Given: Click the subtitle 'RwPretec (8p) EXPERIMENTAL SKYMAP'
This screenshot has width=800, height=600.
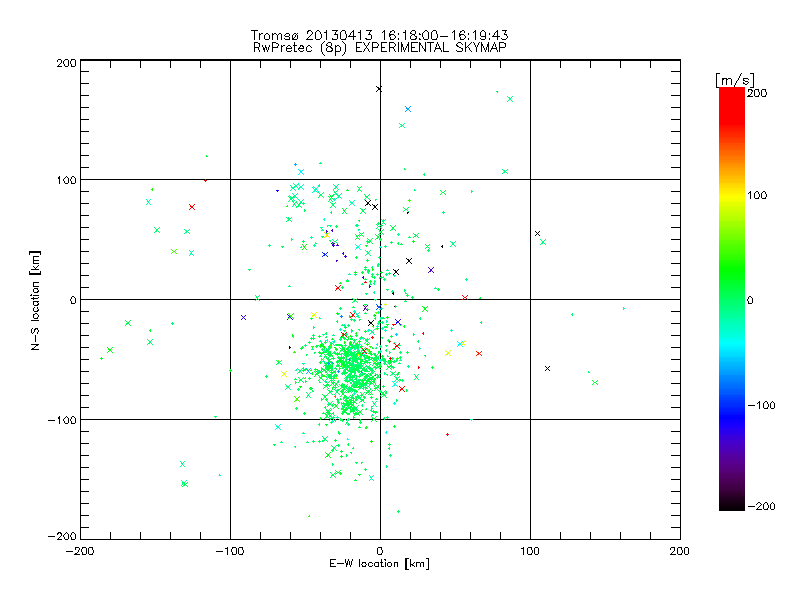Looking at the screenshot, I should tap(380, 48).
